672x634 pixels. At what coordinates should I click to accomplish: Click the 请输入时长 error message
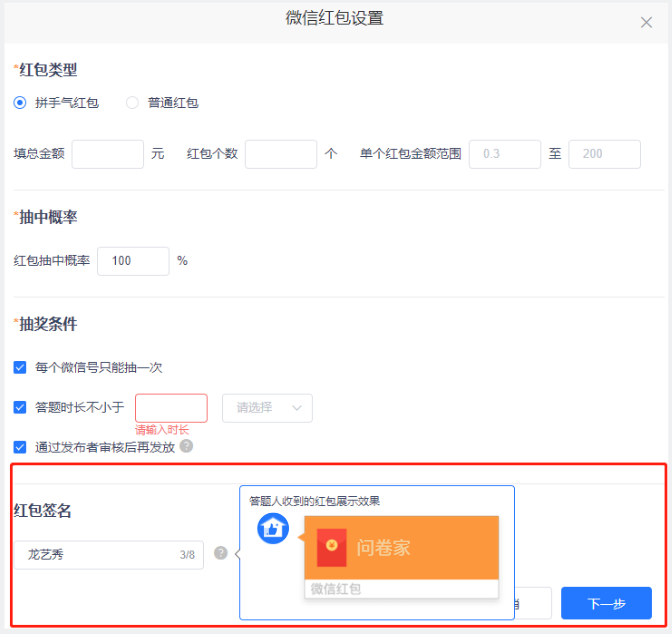click(x=162, y=430)
